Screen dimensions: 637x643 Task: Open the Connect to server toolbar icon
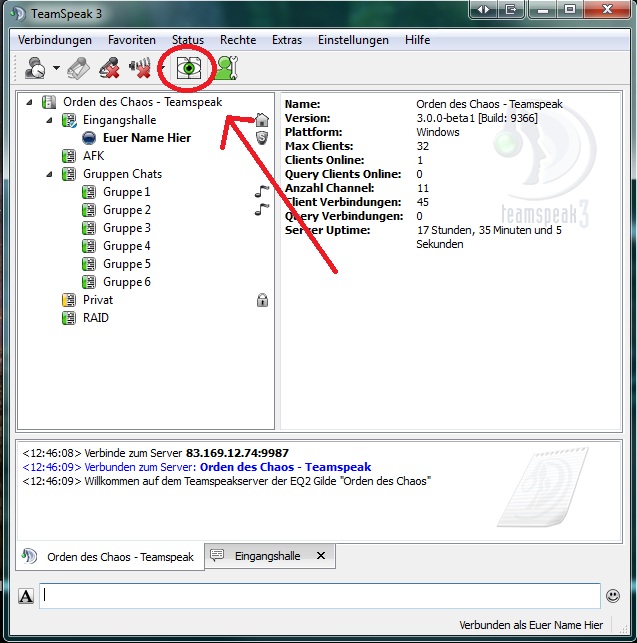pos(35,68)
